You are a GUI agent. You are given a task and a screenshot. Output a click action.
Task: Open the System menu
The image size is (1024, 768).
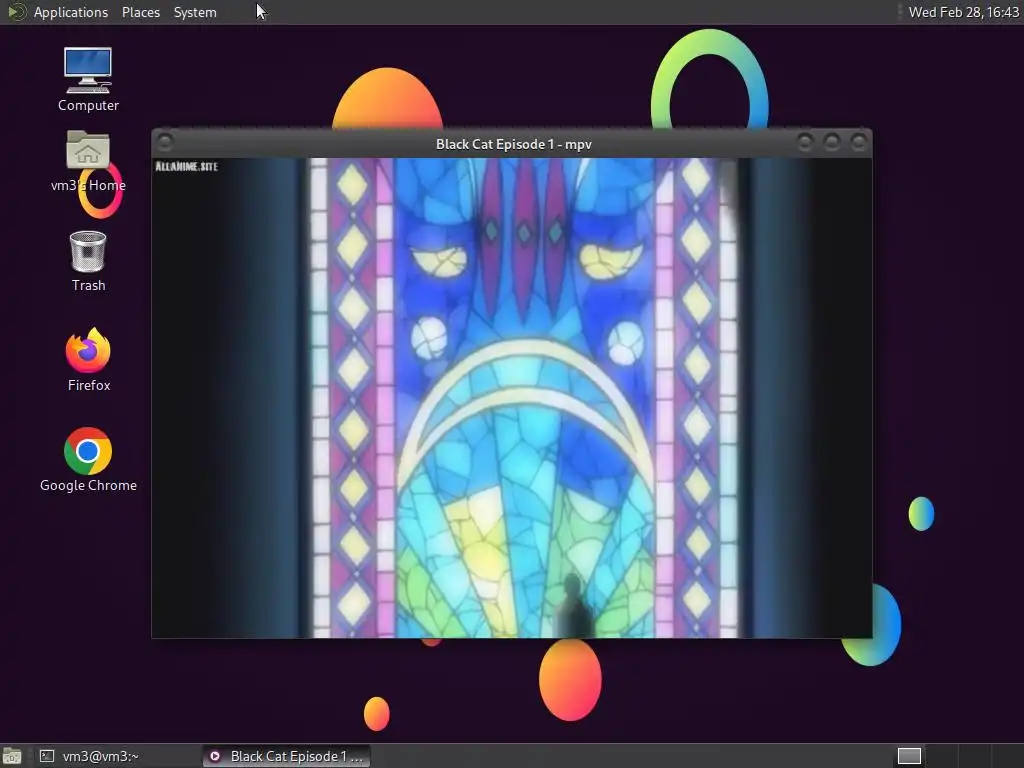pos(195,12)
